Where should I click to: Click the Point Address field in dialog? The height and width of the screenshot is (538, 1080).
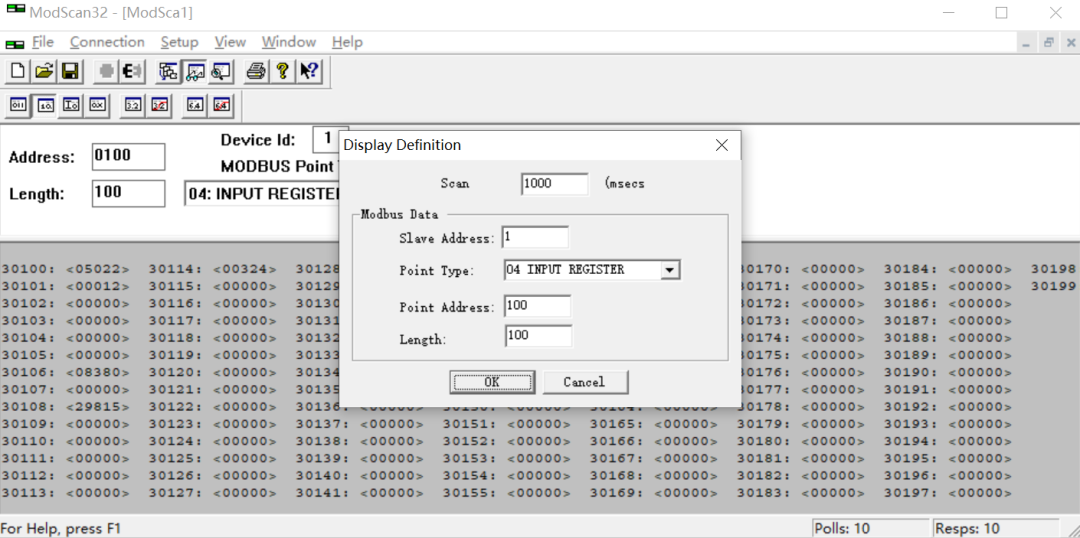pos(538,306)
